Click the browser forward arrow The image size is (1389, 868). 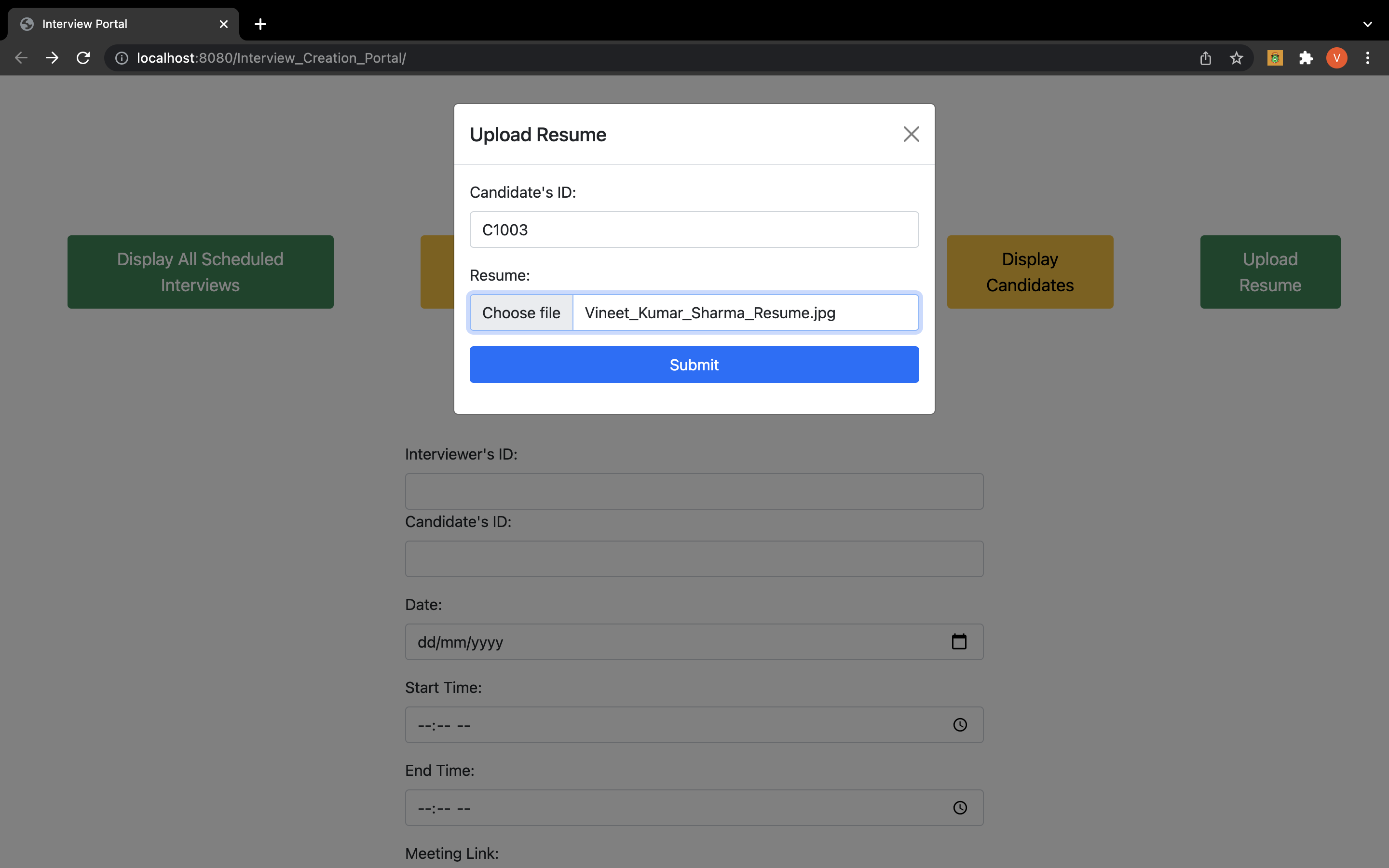52,58
